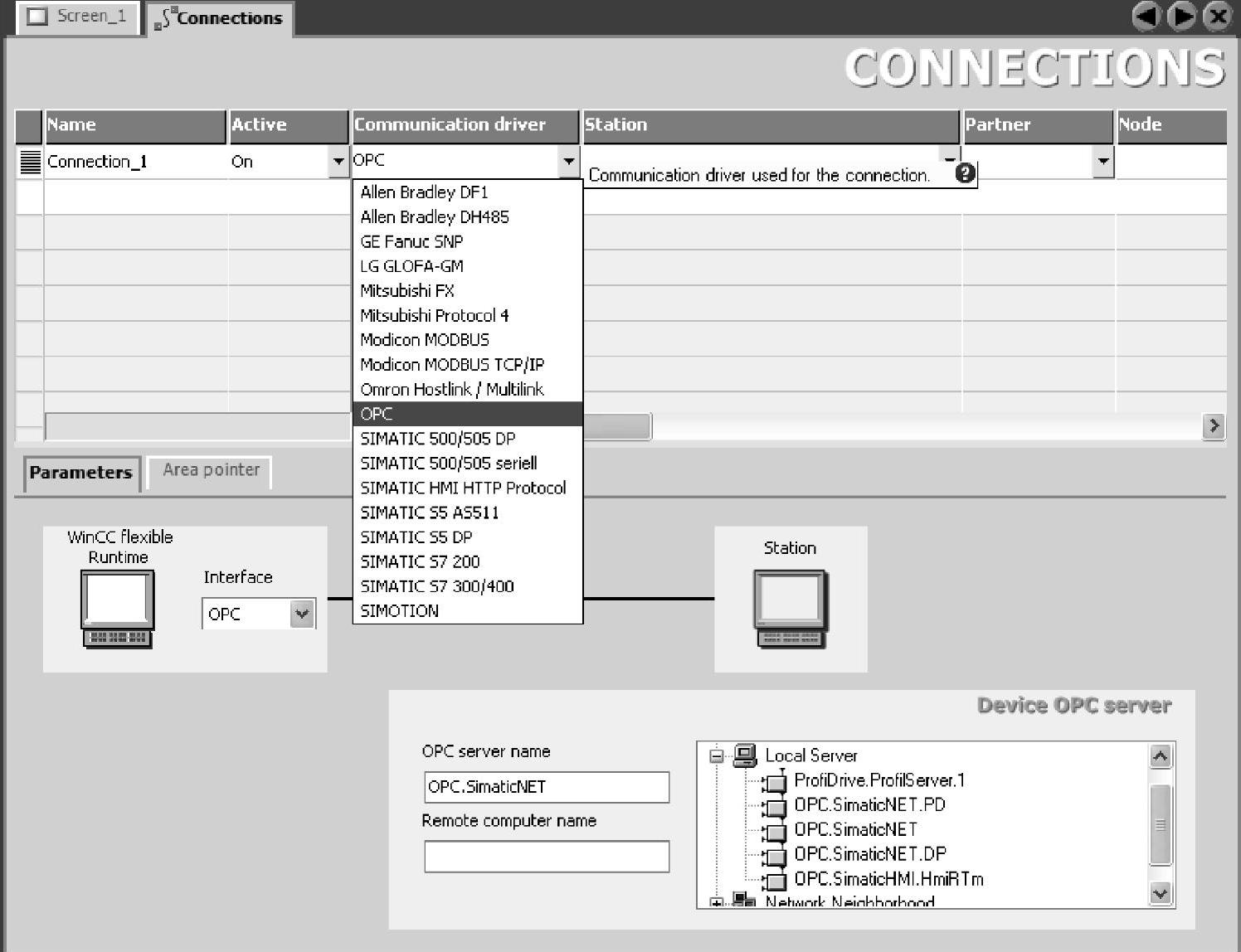Choose GE Fanuc SNP driver
Image resolution: width=1241 pixels, height=952 pixels.
coord(468,242)
